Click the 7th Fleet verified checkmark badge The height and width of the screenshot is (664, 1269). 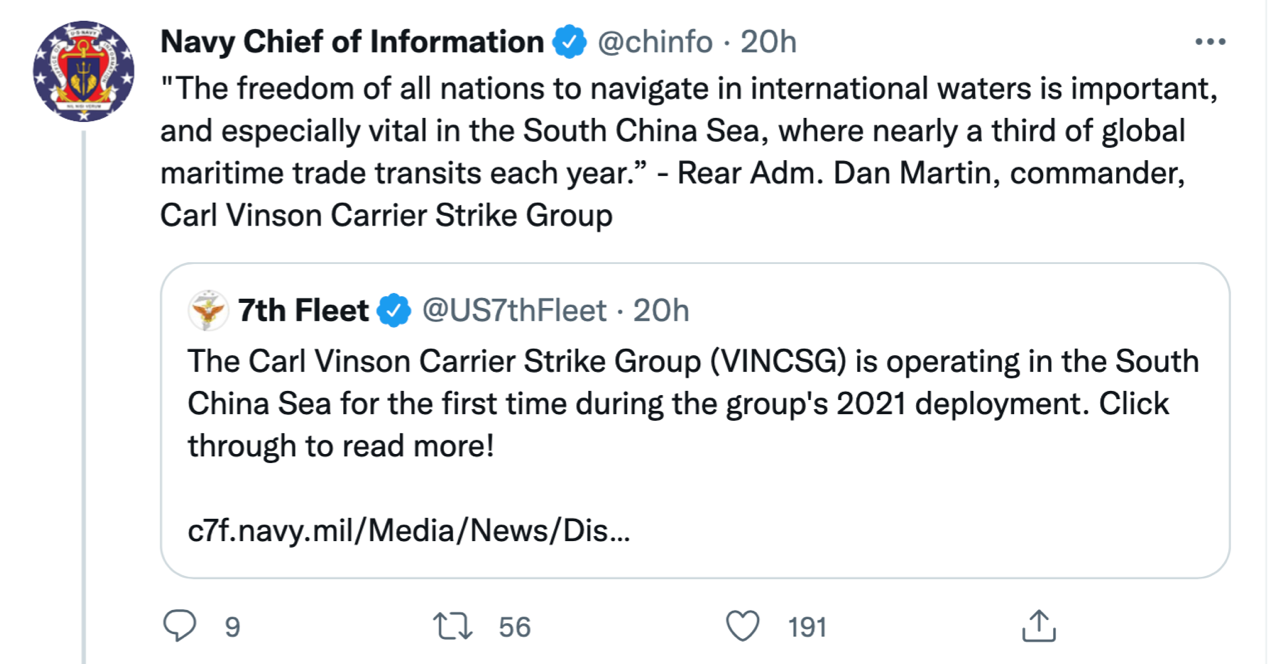(x=395, y=311)
